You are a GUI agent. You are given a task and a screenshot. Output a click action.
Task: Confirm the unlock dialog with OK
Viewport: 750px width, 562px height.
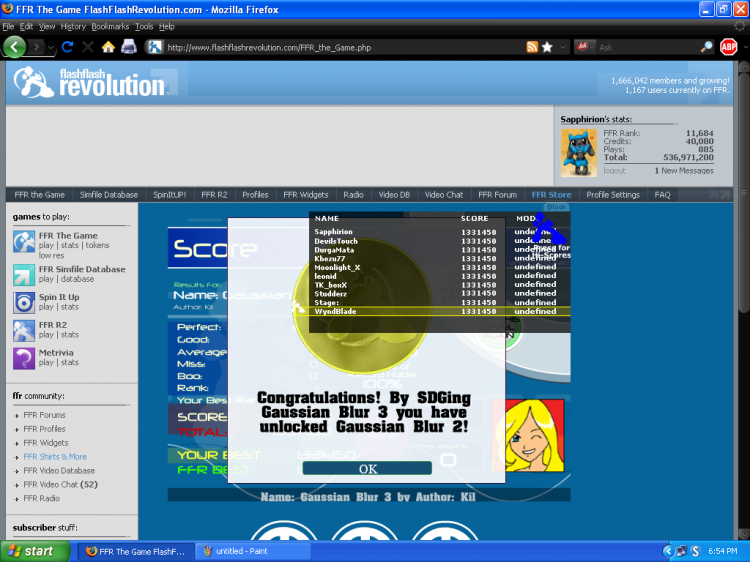[367, 468]
